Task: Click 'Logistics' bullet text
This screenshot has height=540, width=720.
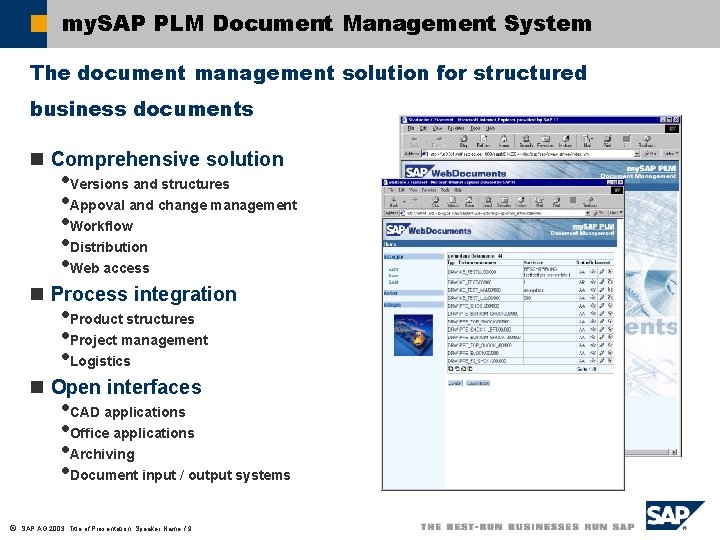Action: click(100, 361)
